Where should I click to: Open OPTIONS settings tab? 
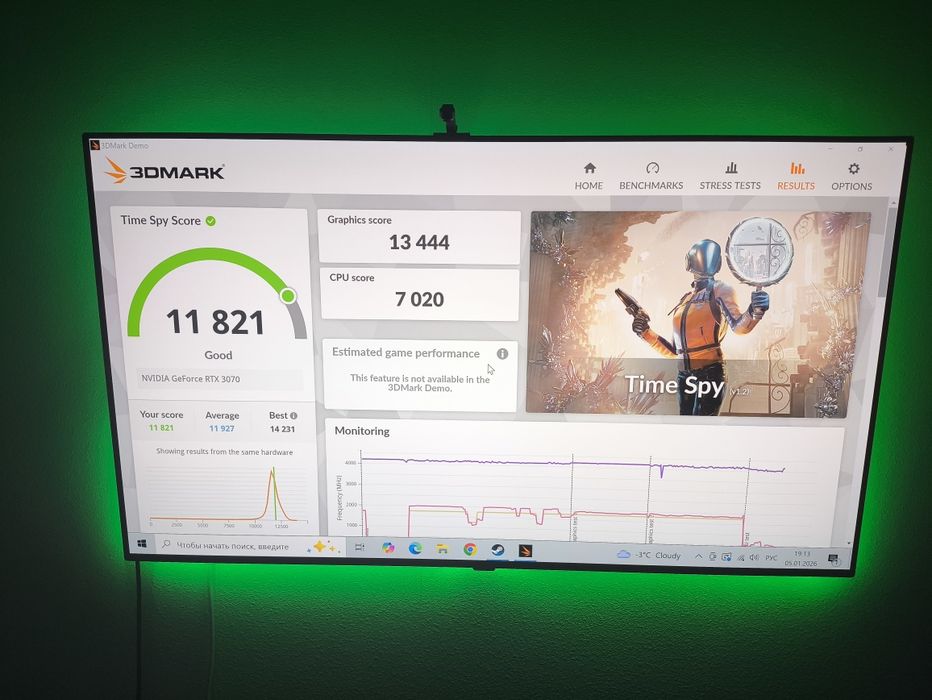852,177
